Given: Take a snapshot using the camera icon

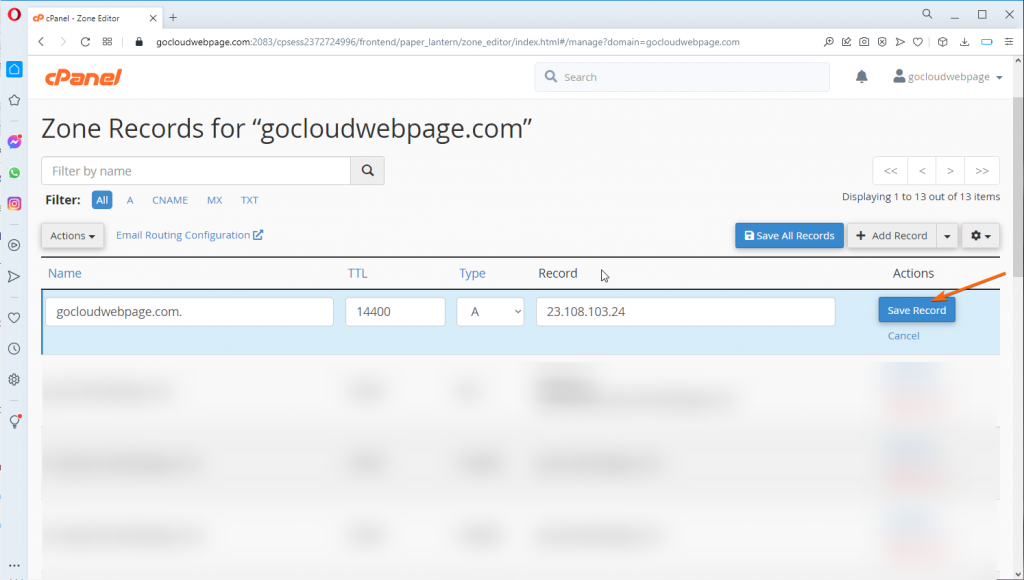Looking at the screenshot, I should tap(864, 42).
